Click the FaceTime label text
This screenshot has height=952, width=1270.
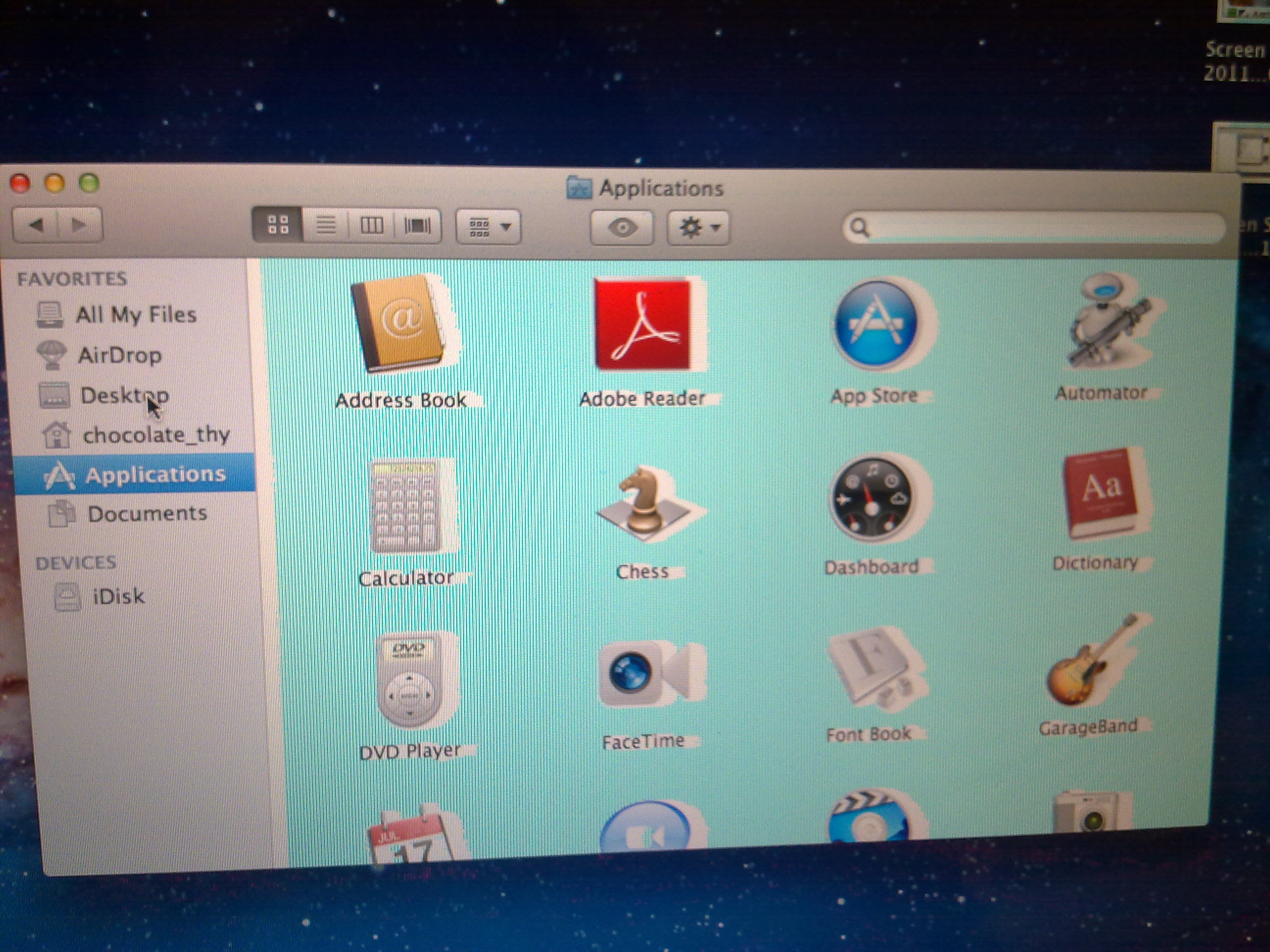643,741
